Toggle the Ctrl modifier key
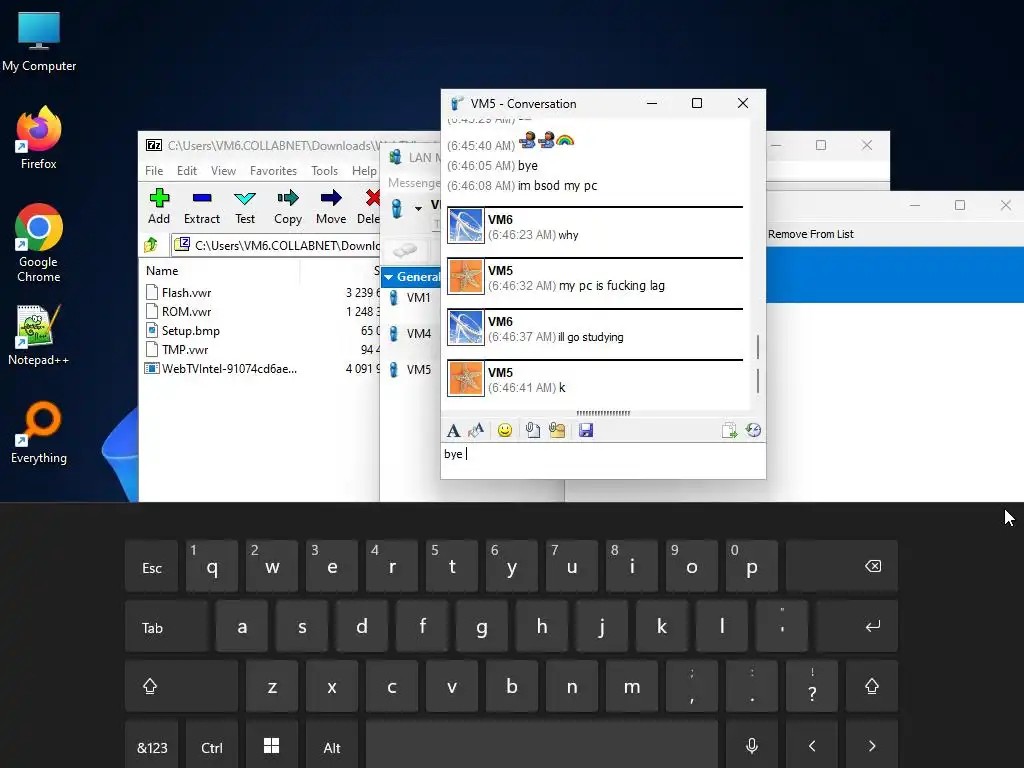 click(x=212, y=746)
